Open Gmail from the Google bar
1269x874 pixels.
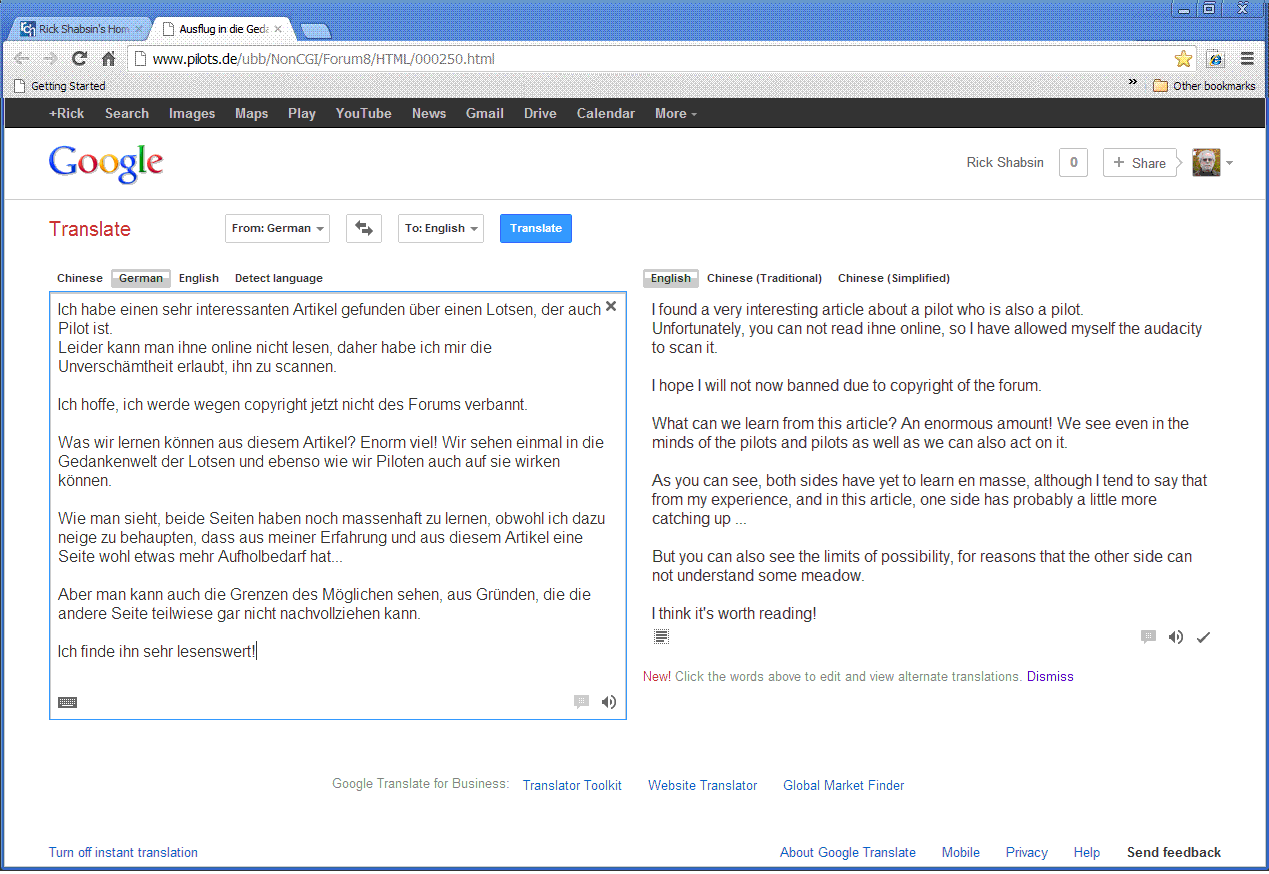tap(484, 113)
